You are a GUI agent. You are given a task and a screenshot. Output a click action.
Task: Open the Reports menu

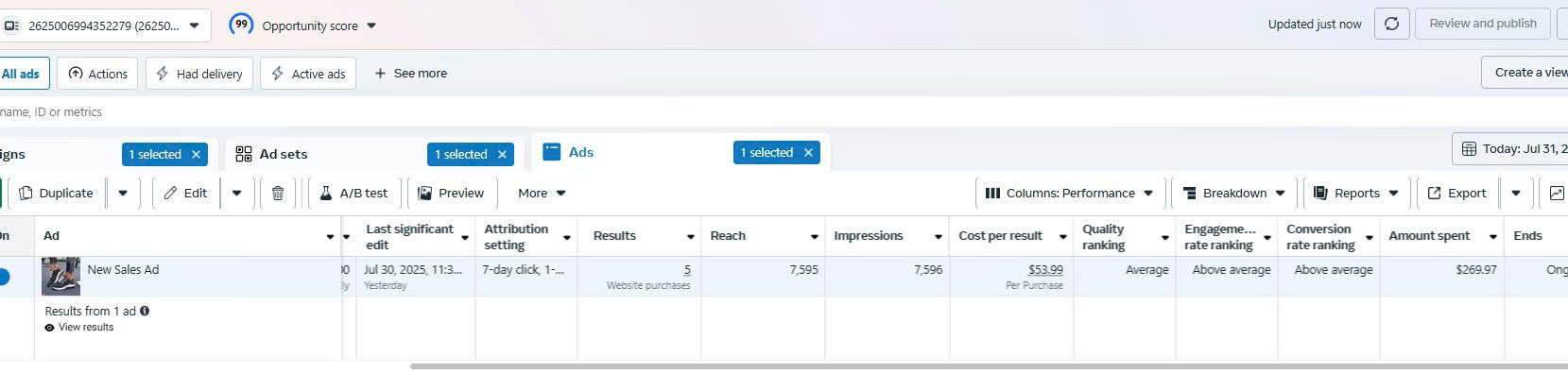tap(1356, 193)
